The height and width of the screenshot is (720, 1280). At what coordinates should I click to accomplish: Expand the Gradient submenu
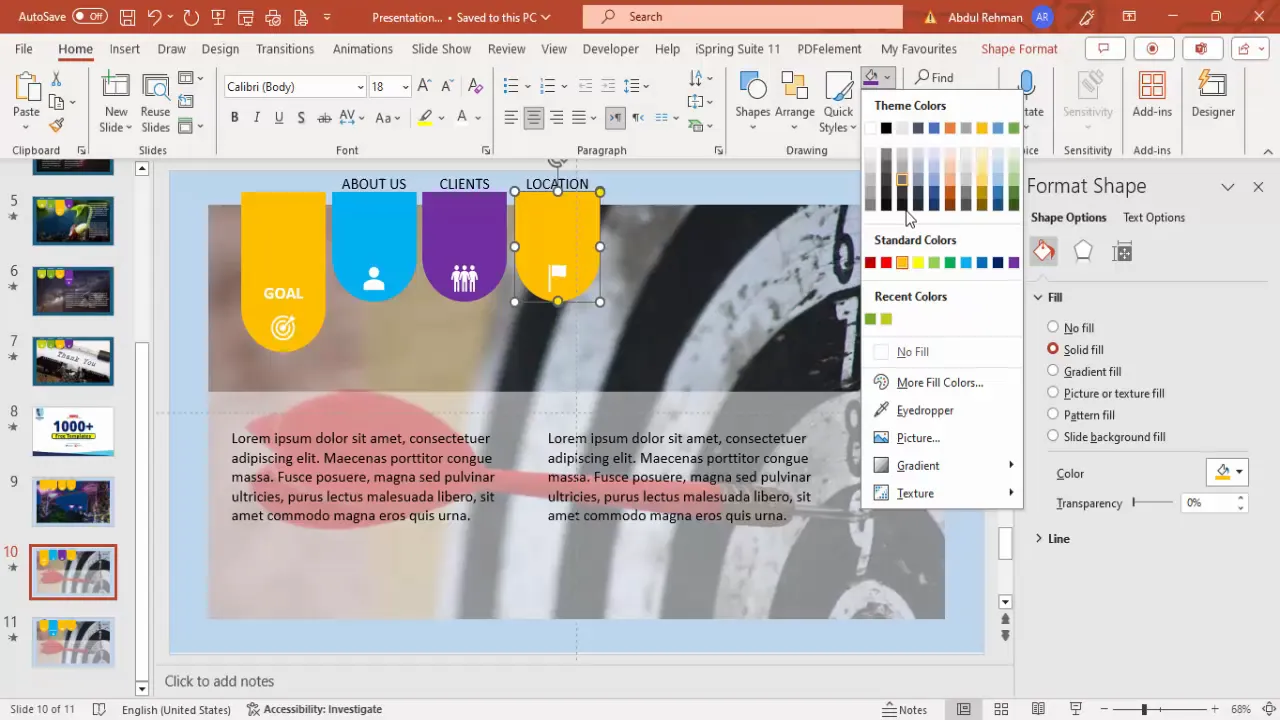tap(940, 465)
